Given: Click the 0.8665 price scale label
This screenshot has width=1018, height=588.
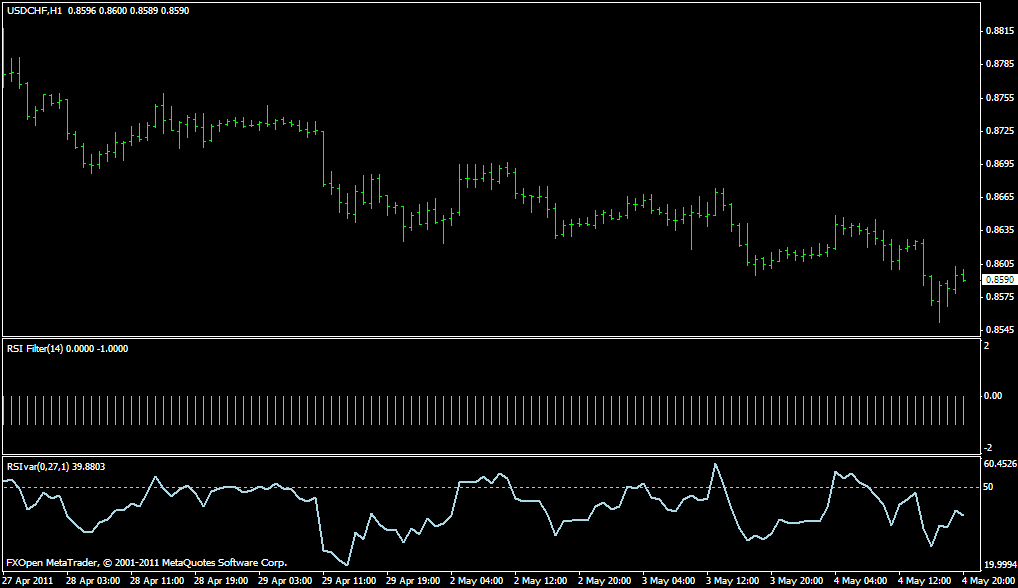Looking at the screenshot, I should pyautogui.click(x=1000, y=197).
